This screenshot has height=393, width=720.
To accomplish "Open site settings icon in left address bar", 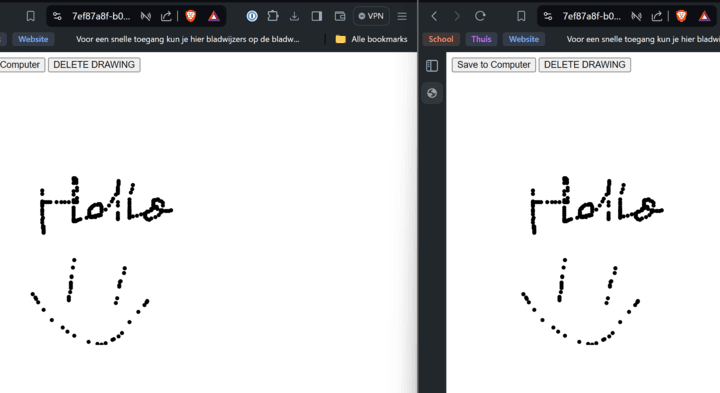I will [57, 16].
